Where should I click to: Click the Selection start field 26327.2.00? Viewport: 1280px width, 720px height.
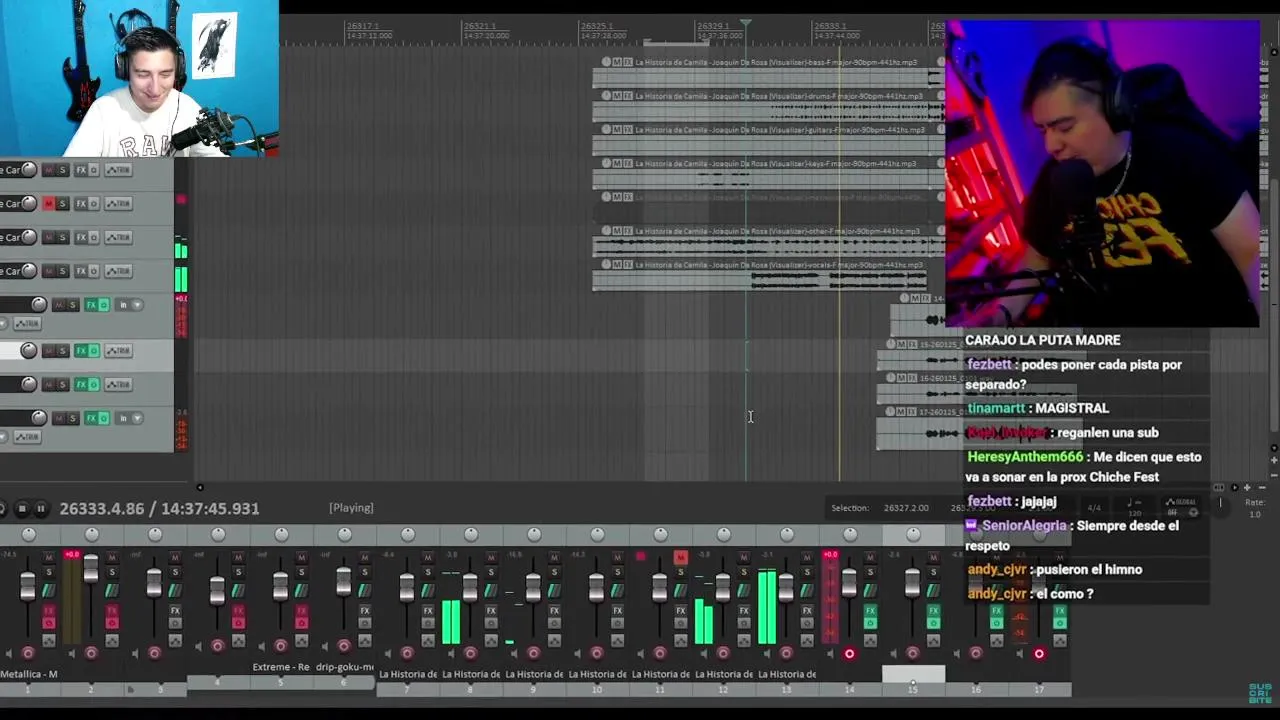906,508
